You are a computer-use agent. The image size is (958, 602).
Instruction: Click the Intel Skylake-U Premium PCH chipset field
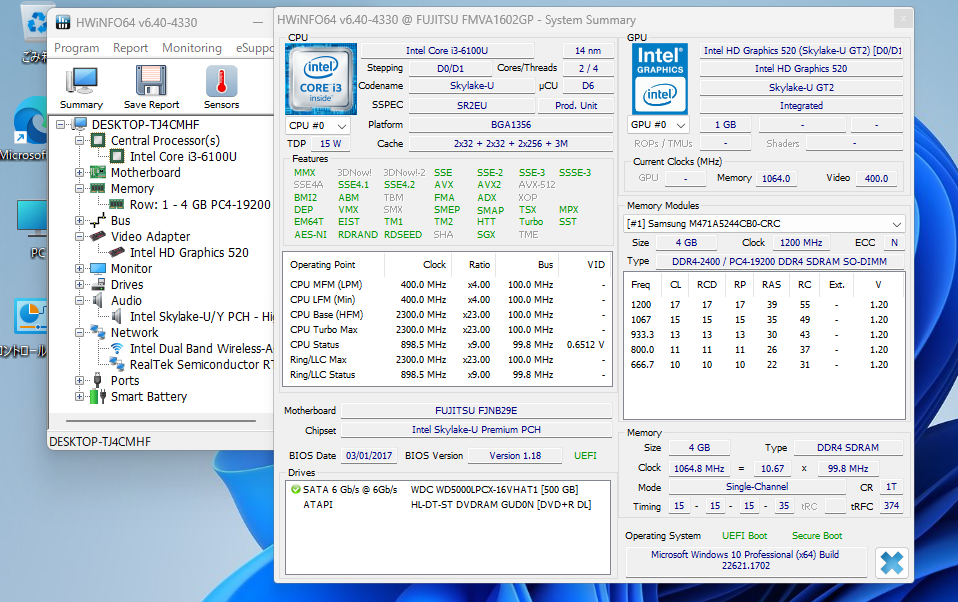coord(476,430)
